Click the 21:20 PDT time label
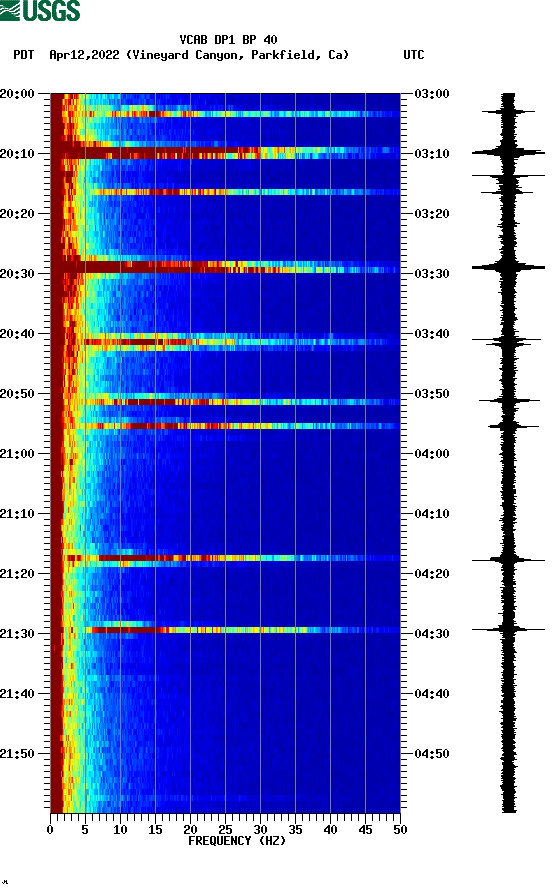This screenshot has height=893, width=552. click(x=17, y=574)
